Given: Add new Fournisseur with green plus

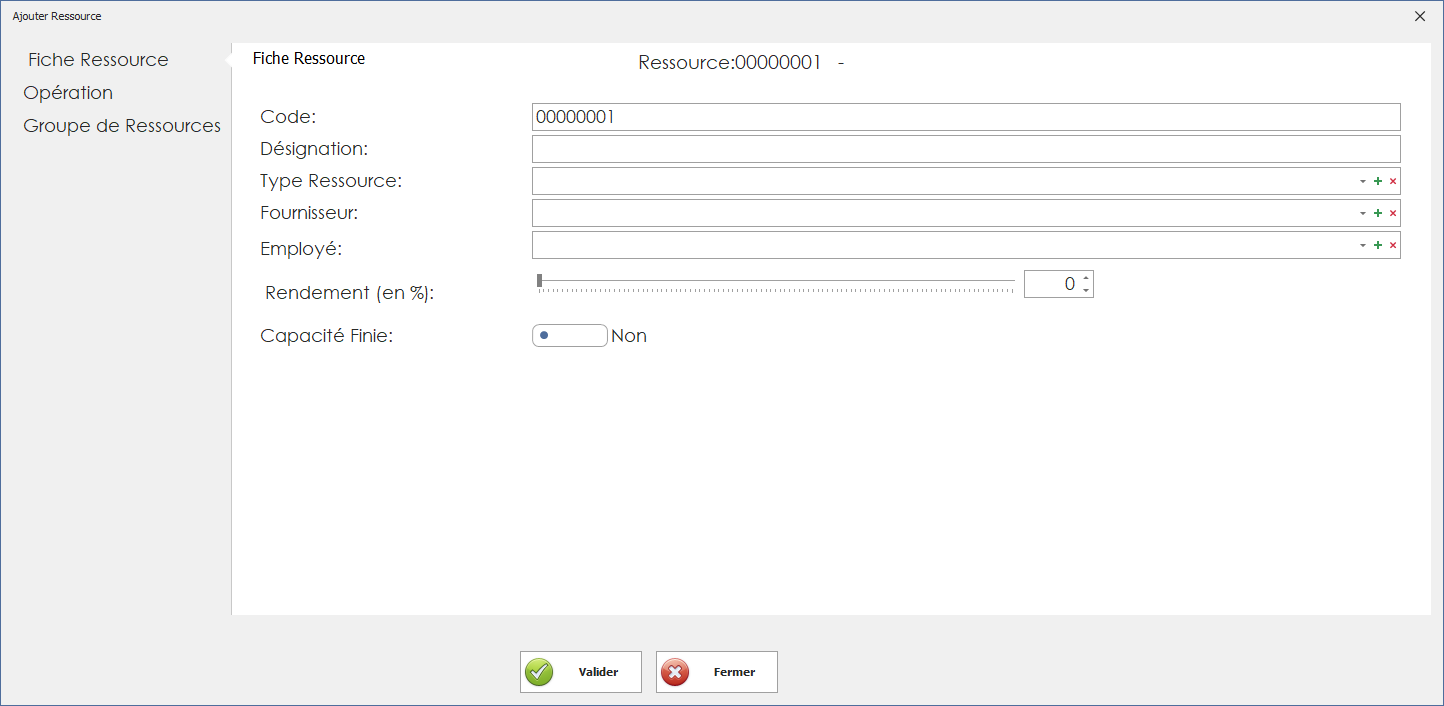Looking at the screenshot, I should coord(1378,214).
